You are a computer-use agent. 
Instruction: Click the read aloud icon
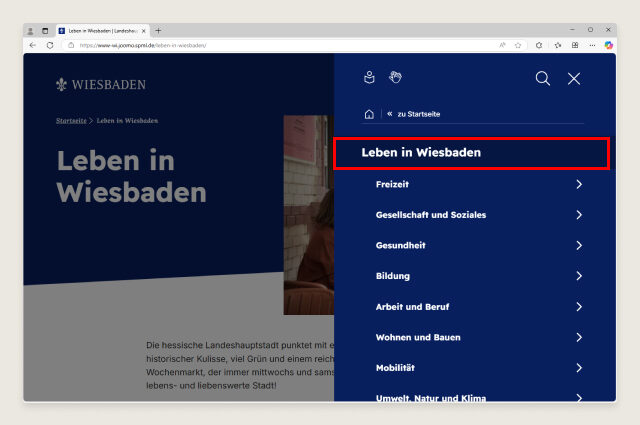502,45
